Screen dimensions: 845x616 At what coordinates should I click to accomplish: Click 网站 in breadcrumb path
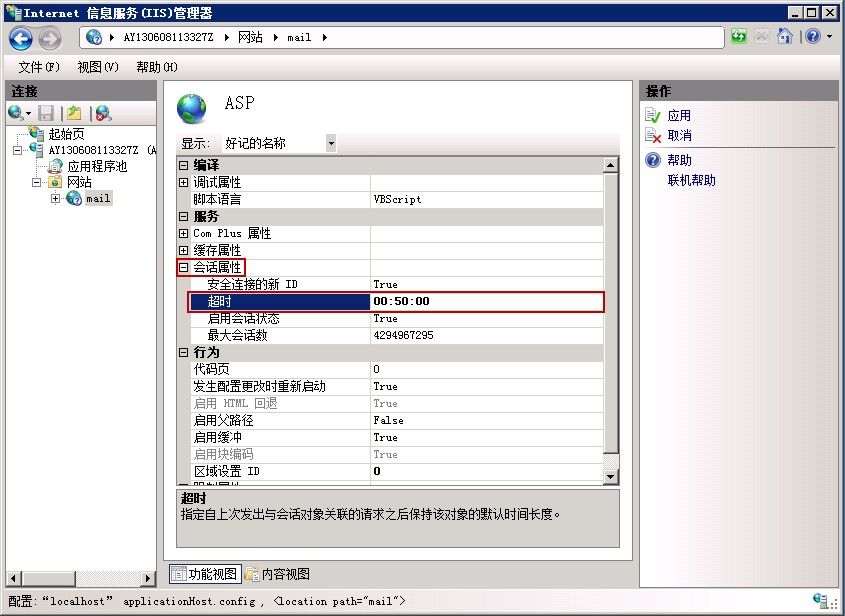[x=250, y=37]
